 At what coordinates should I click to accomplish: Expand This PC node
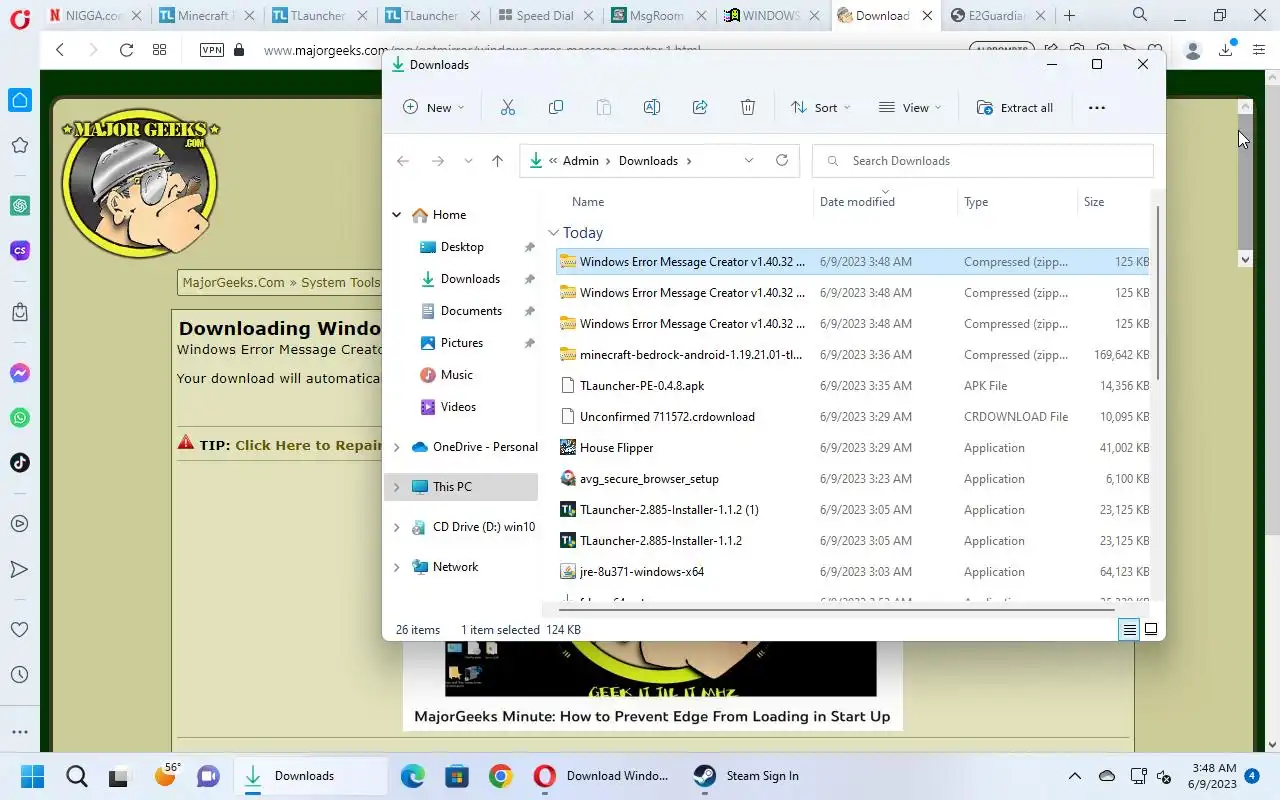pyautogui.click(x=397, y=487)
